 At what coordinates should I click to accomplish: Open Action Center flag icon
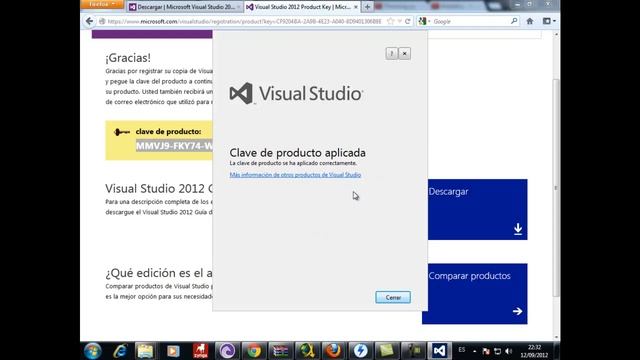pos(486,351)
